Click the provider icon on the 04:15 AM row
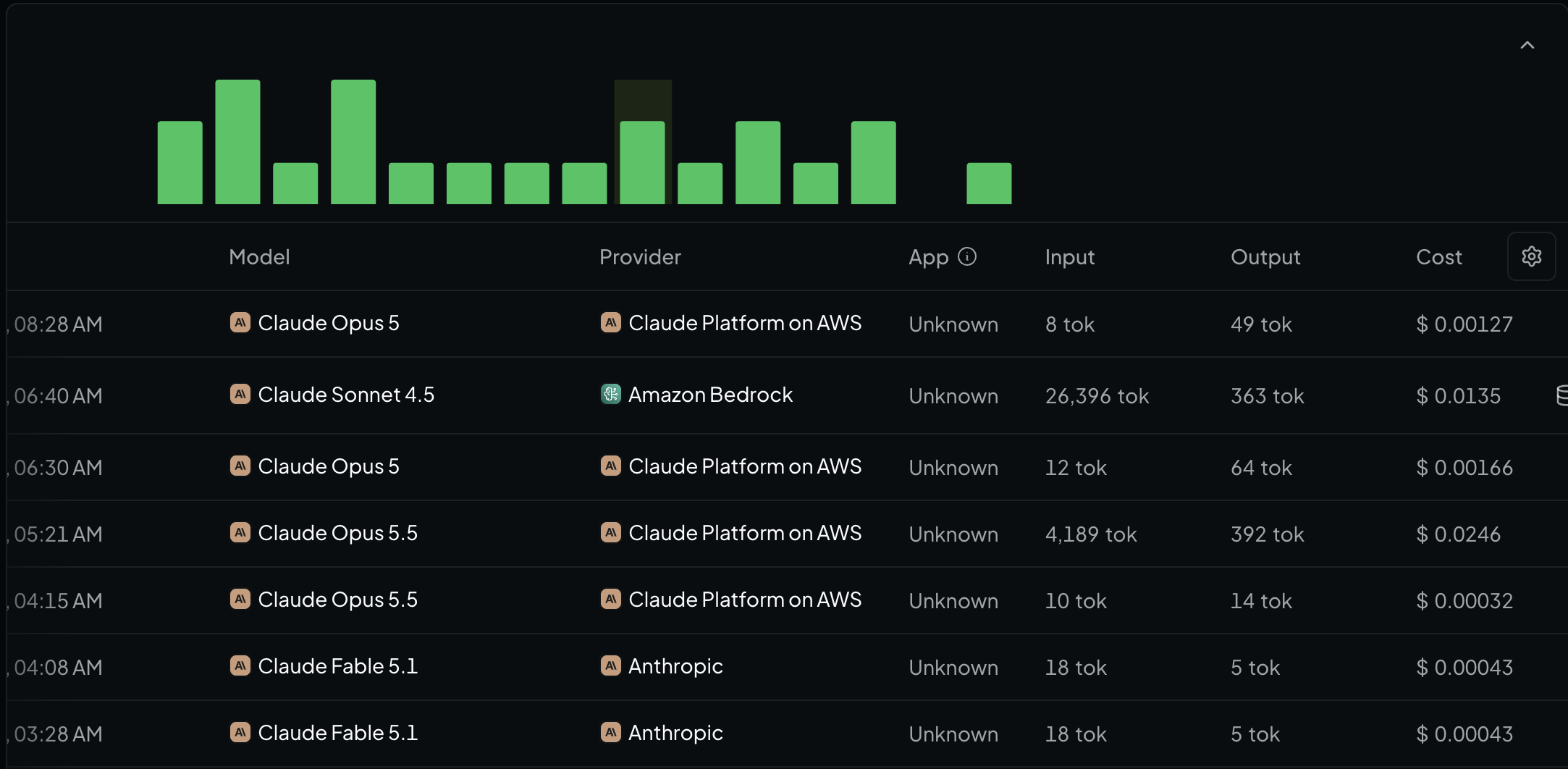1568x769 pixels. coord(611,599)
